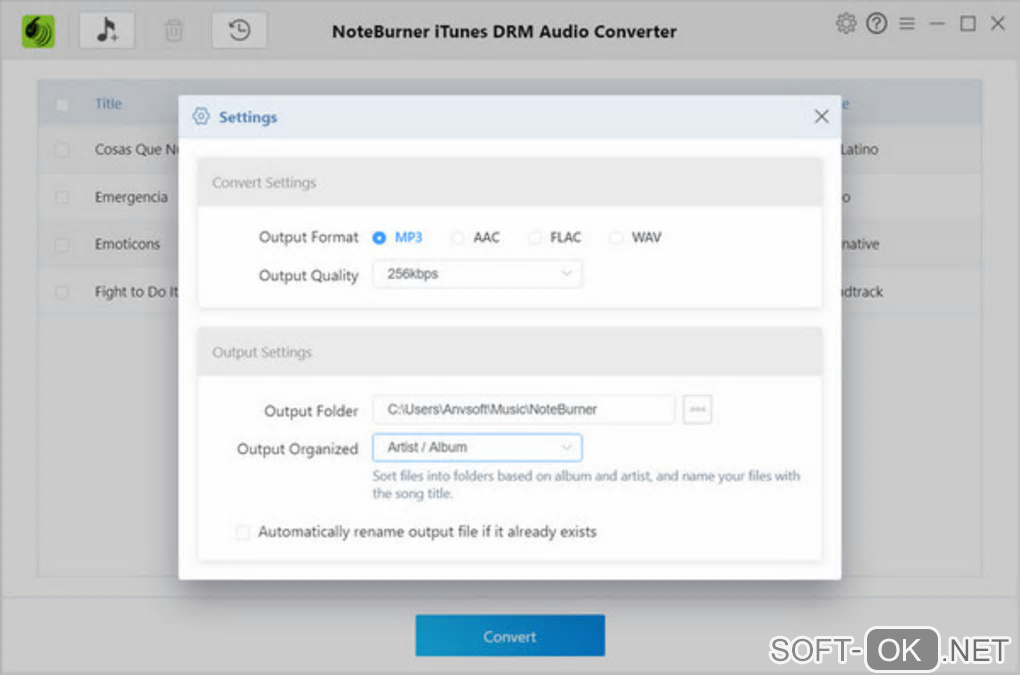This screenshot has width=1020, height=675.
Task: Select FLAC output format
Action: click(x=535, y=238)
